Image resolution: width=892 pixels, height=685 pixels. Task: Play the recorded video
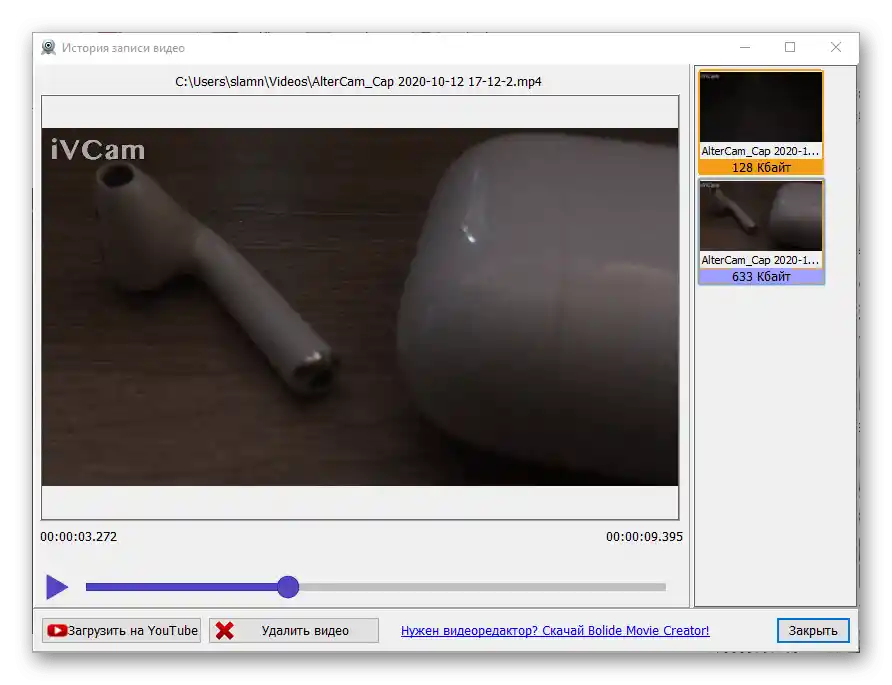click(57, 587)
